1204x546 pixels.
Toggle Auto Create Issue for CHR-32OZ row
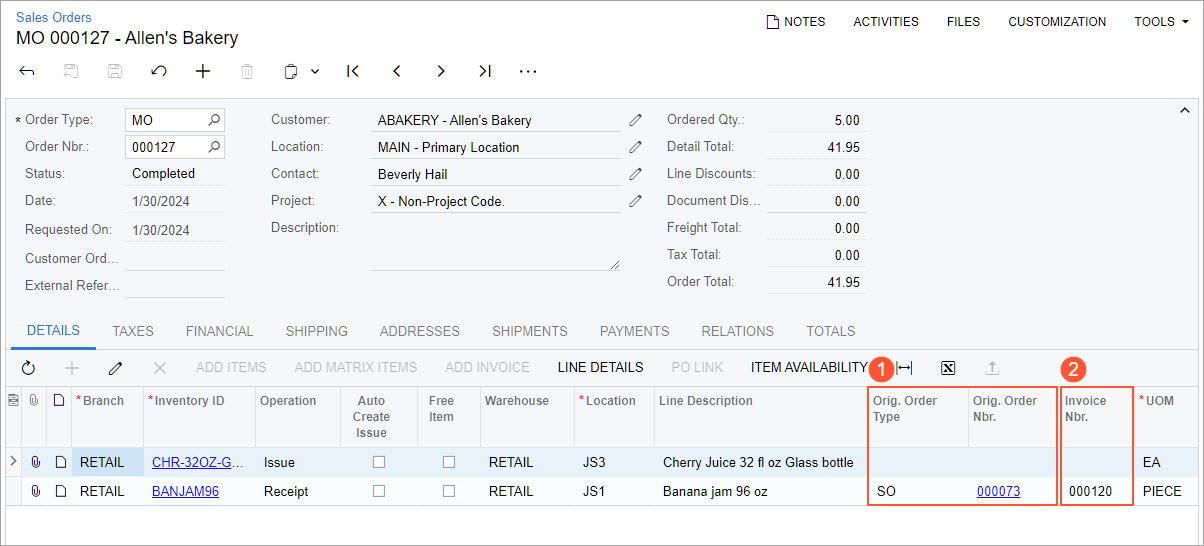point(378,462)
